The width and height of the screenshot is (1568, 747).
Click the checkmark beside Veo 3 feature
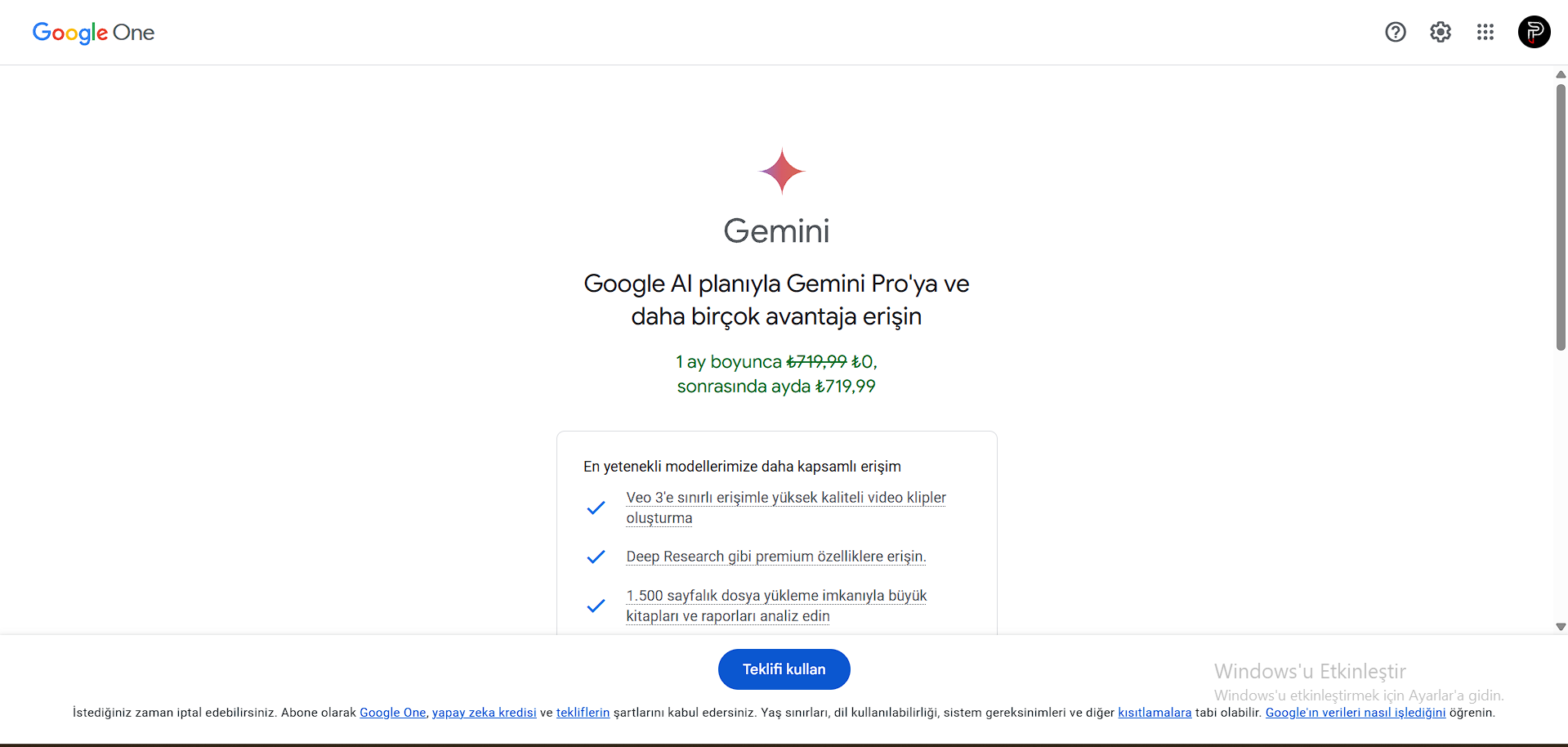coord(596,508)
